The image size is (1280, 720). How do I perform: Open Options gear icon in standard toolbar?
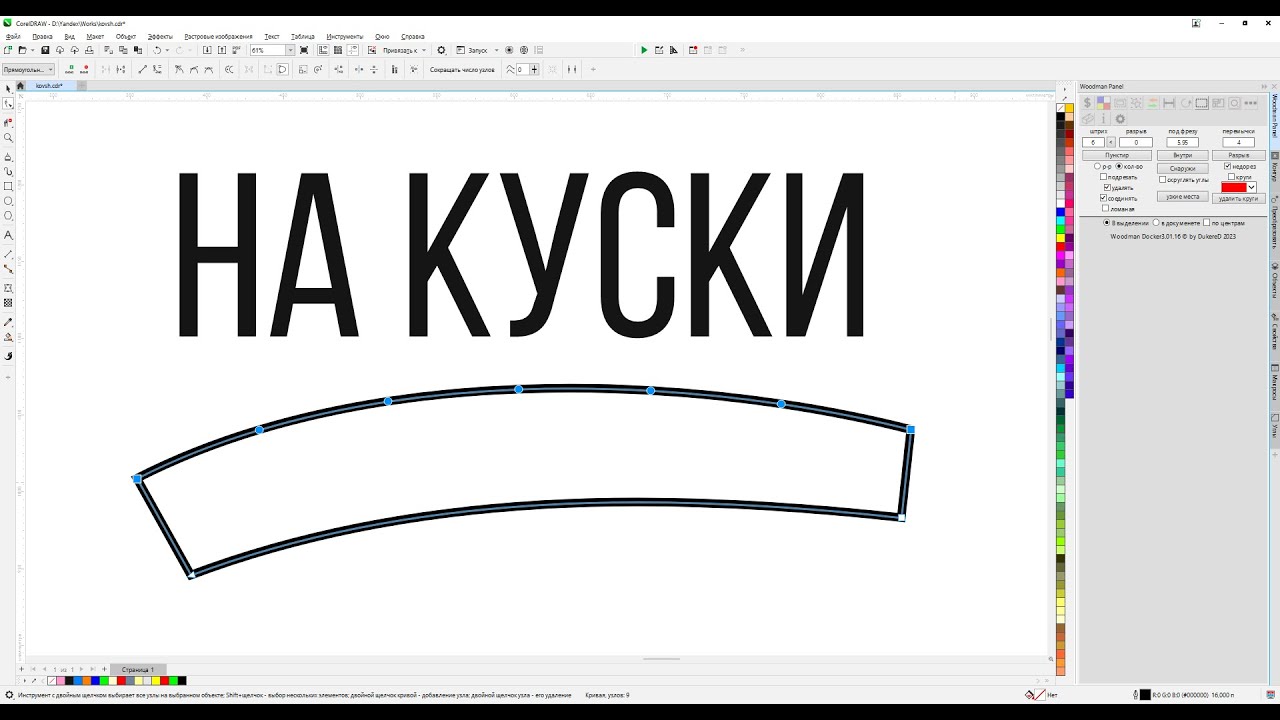click(x=441, y=50)
